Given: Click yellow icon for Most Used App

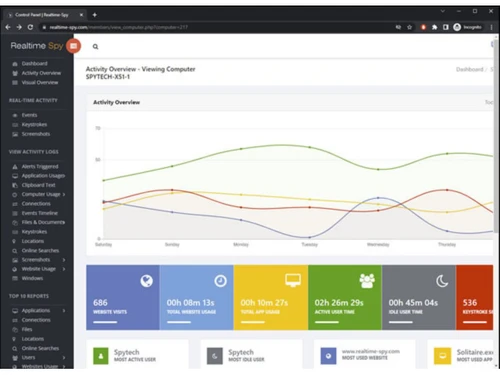Looking at the screenshot, I should coord(442,356).
